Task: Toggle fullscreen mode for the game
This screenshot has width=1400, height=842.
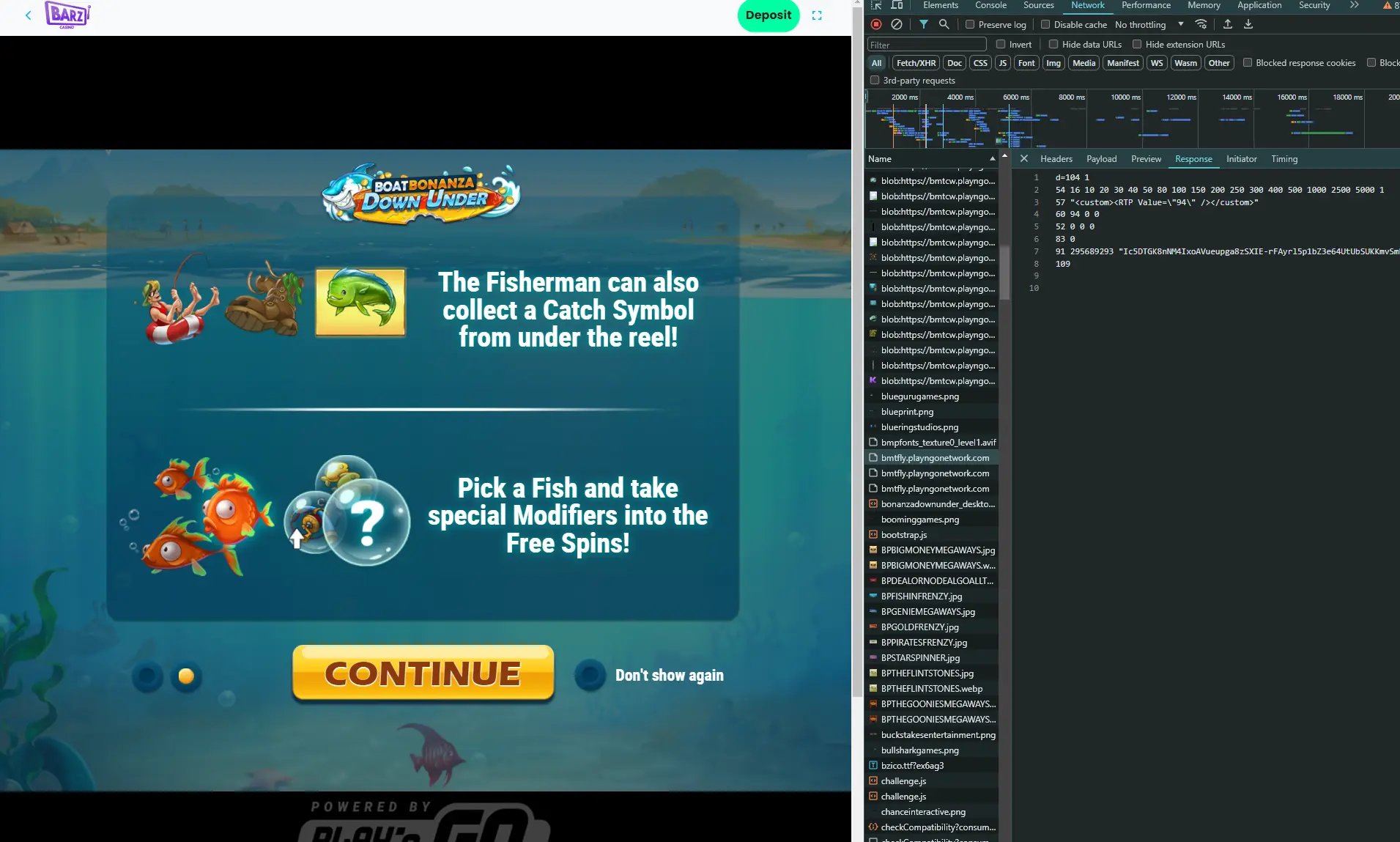Action: 817,15
